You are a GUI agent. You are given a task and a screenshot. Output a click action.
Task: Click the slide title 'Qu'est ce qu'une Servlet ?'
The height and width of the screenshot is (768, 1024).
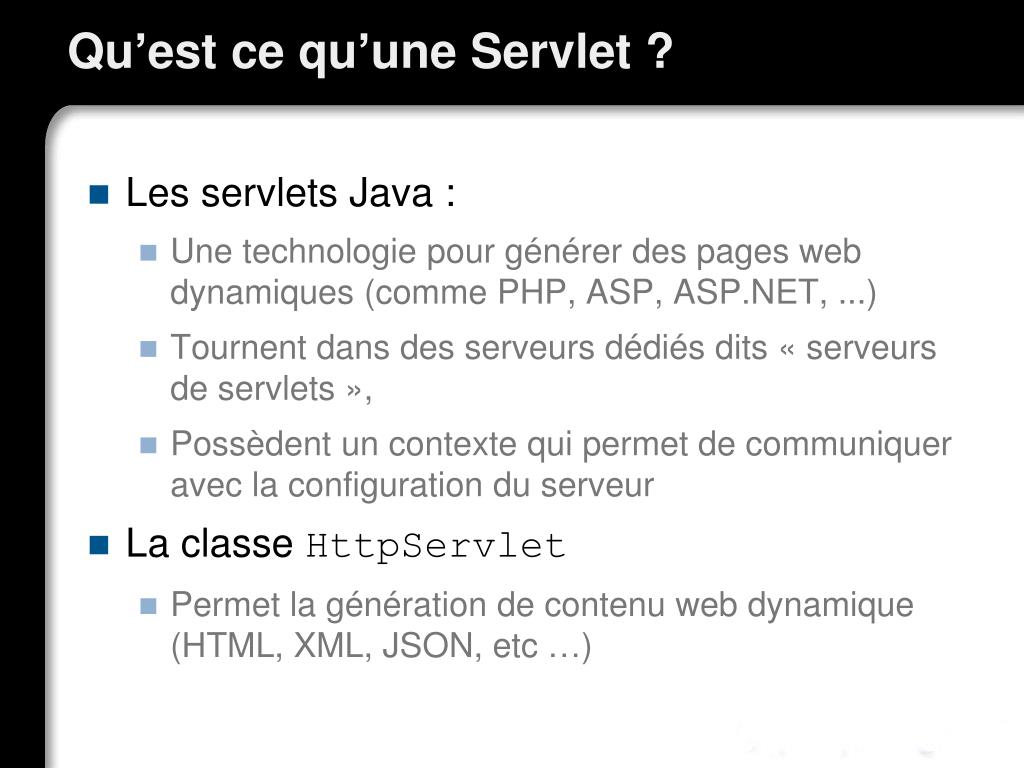coord(370,52)
